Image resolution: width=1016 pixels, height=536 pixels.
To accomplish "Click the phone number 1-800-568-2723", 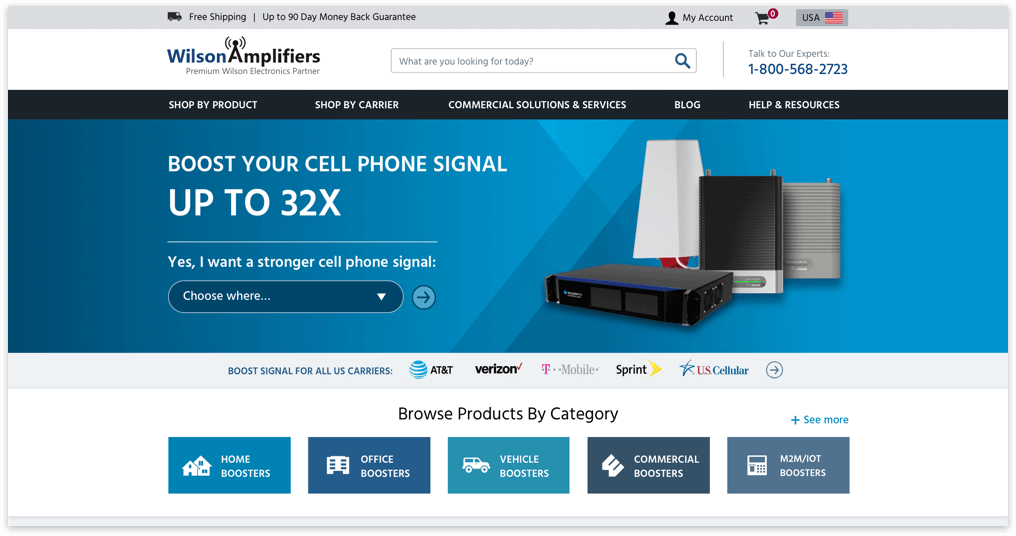I will [x=798, y=69].
